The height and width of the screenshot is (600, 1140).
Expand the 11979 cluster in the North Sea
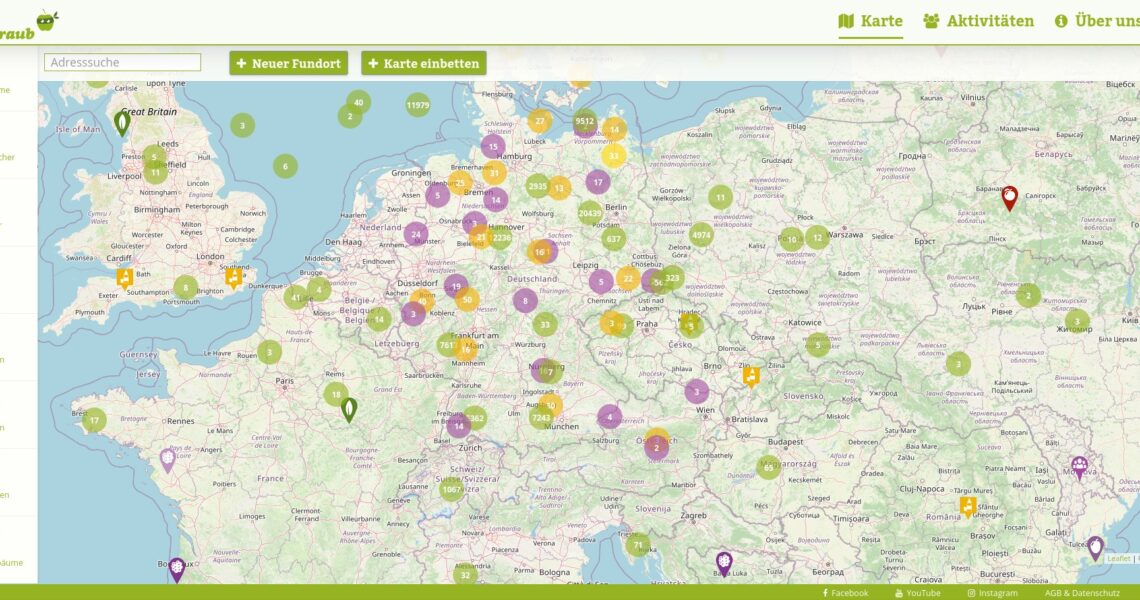click(418, 105)
